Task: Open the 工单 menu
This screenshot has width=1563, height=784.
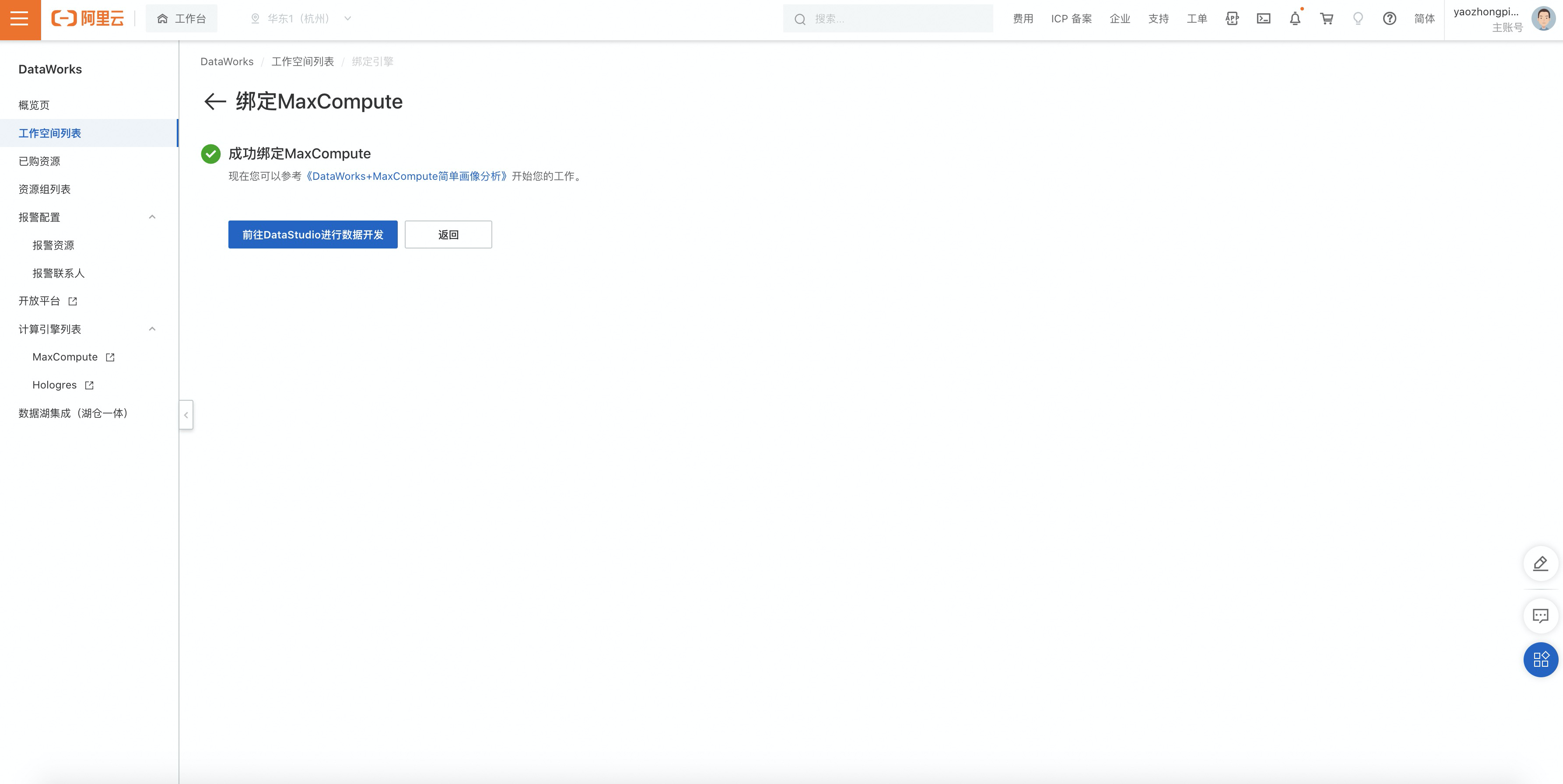Action: [1196, 19]
